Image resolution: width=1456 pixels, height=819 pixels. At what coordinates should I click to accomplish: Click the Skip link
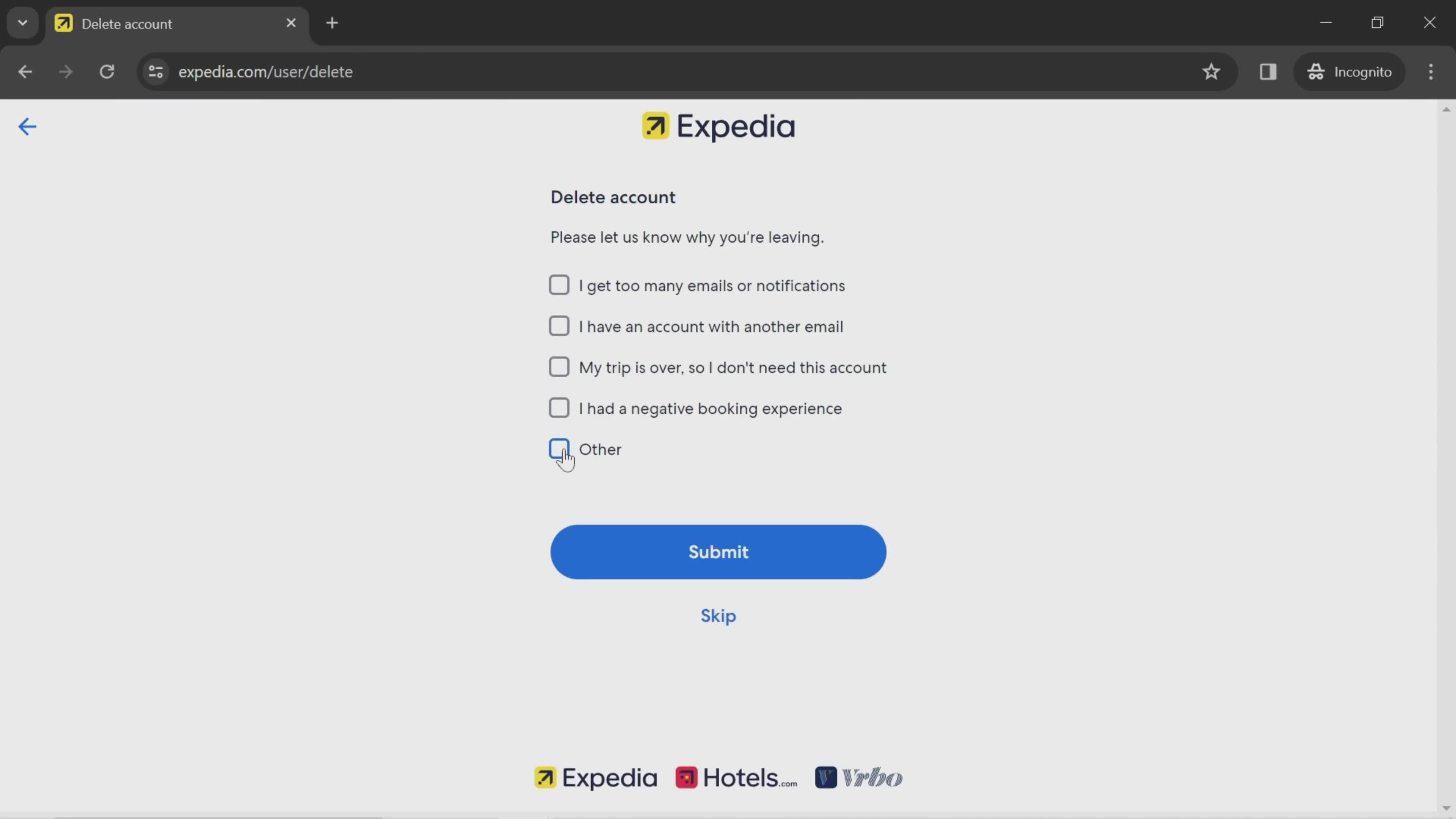click(x=719, y=615)
